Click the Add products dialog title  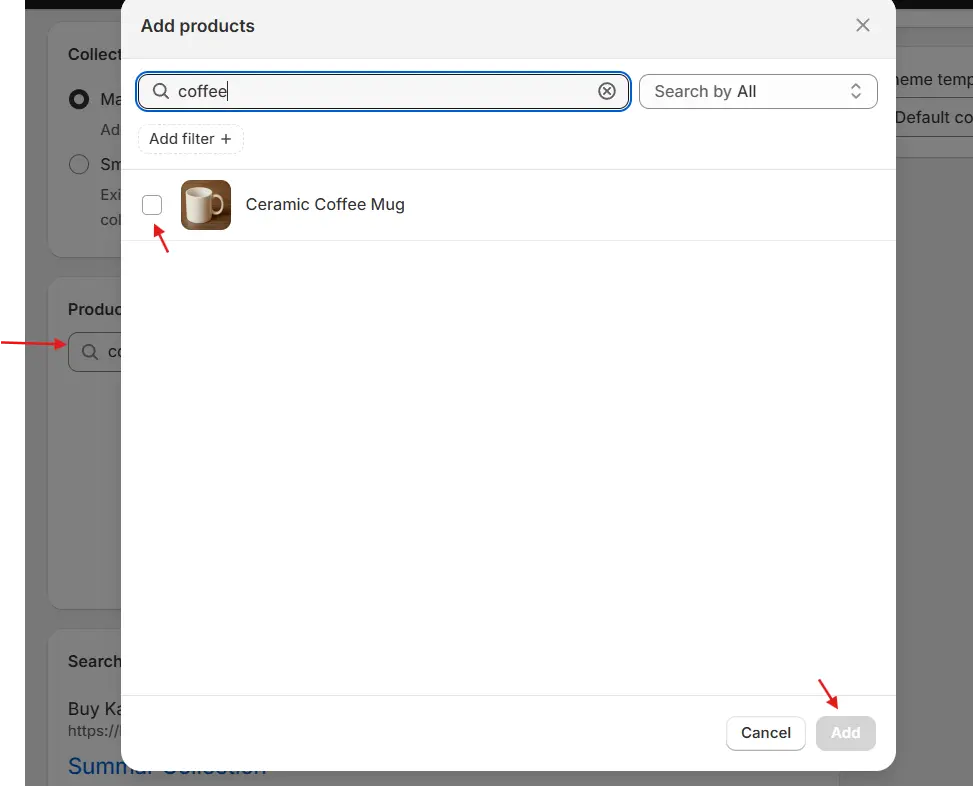coord(198,26)
